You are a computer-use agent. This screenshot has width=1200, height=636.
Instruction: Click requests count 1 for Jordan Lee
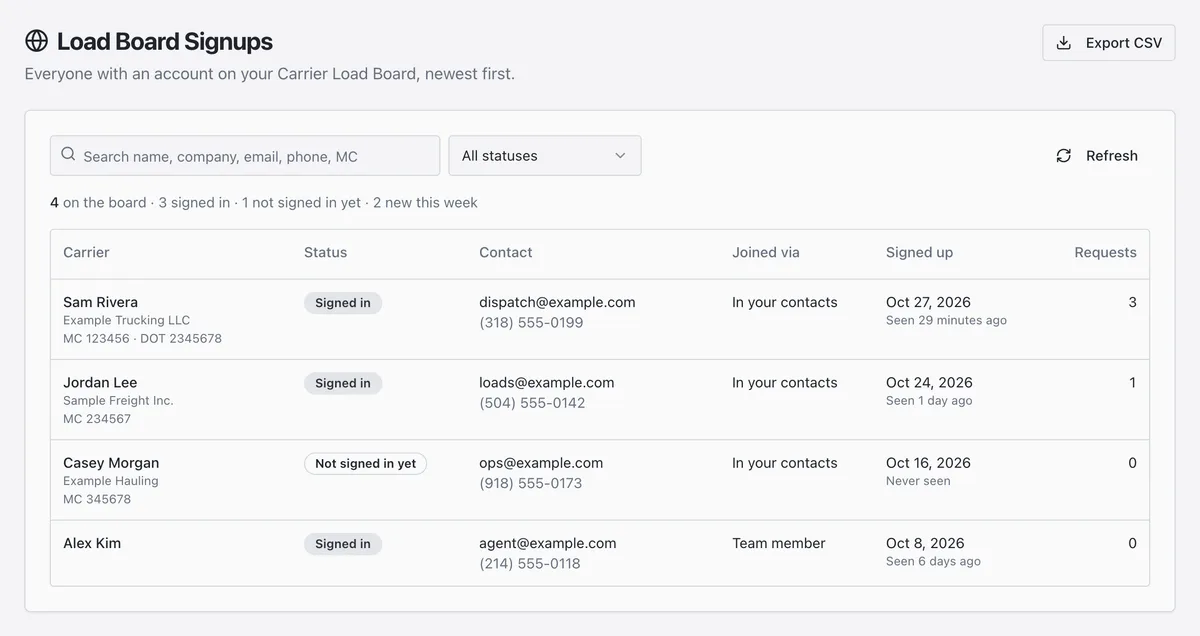[x=1132, y=383]
